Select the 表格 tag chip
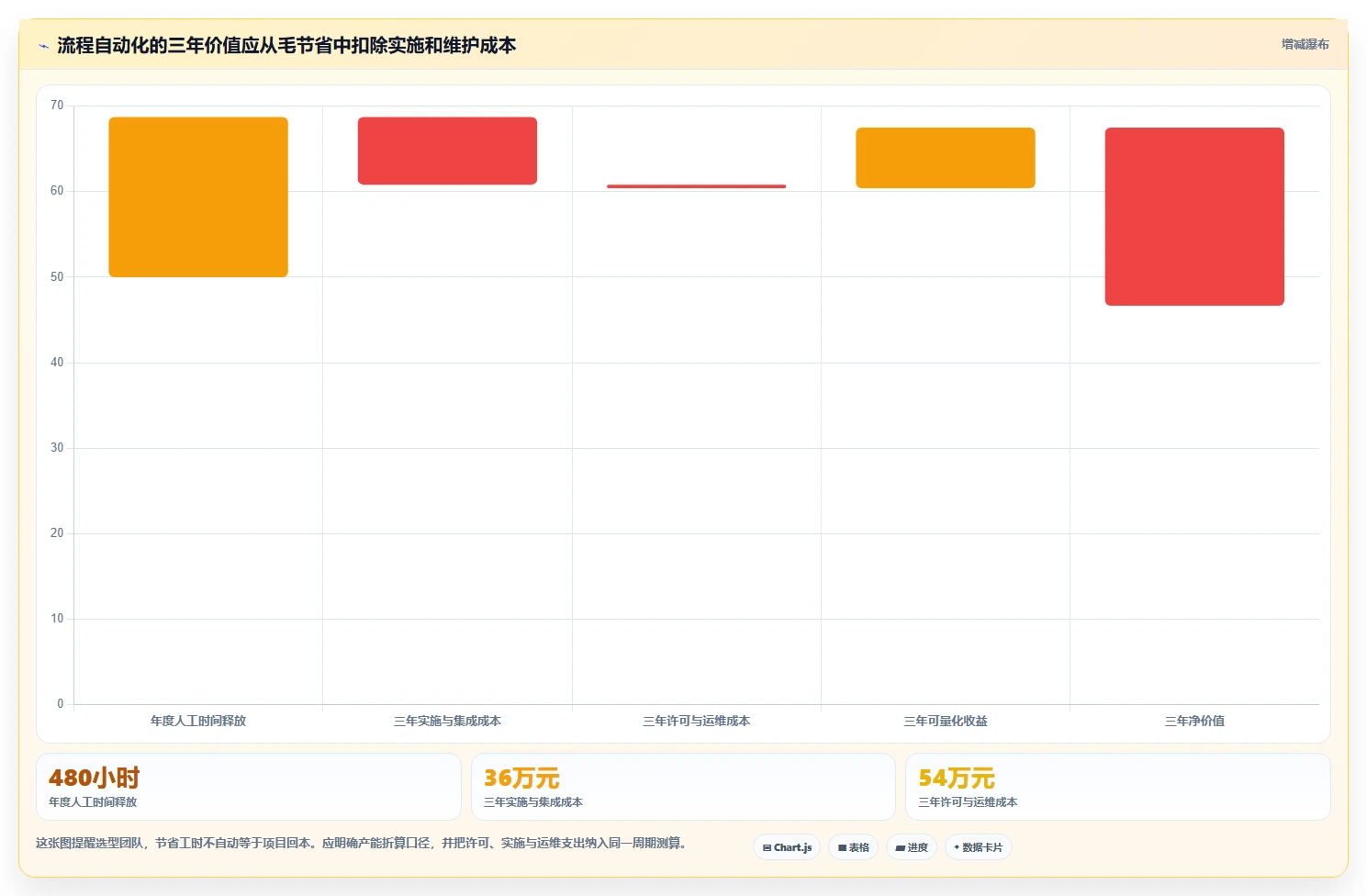Image resolution: width=1367 pixels, height=896 pixels. tap(854, 847)
